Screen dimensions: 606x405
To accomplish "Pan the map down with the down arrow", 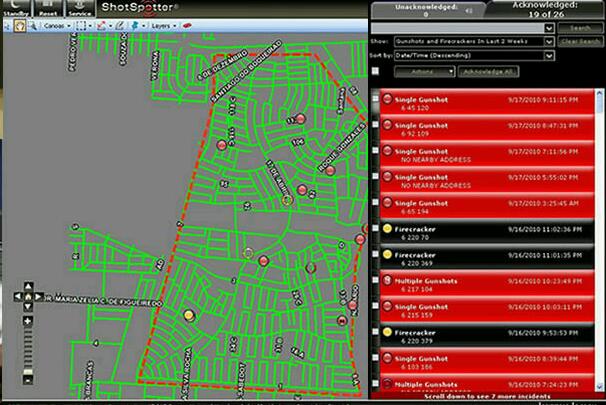I will [28, 307].
